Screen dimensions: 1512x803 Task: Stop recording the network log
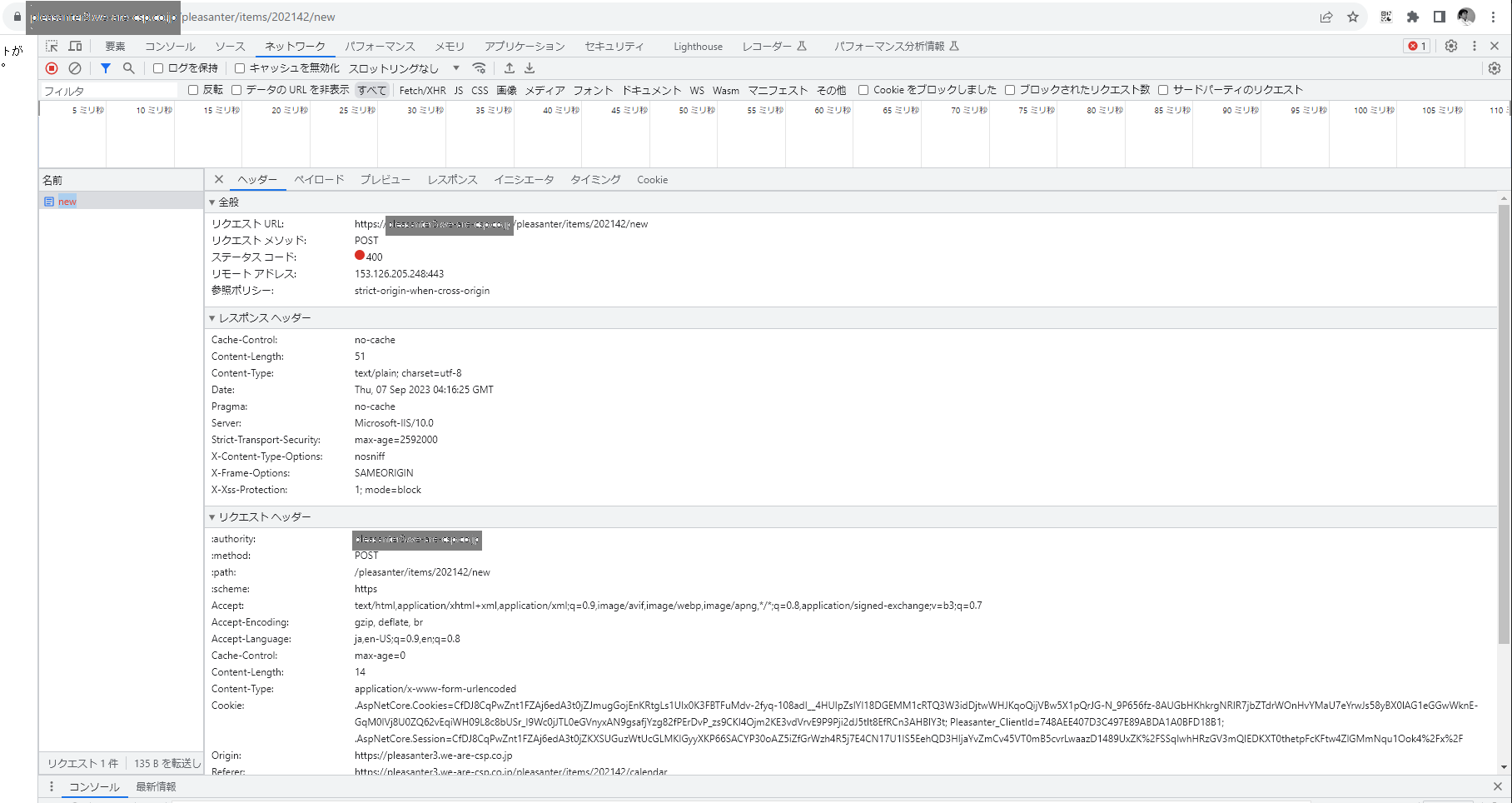[x=51, y=68]
